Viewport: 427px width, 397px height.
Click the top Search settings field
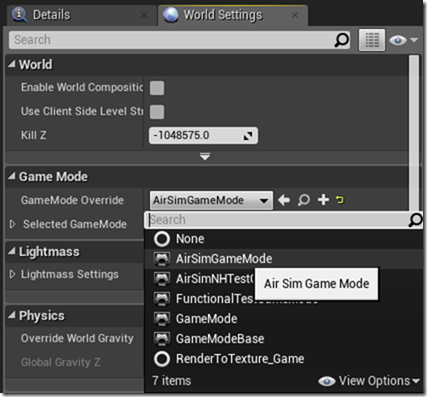pos(179,40)
